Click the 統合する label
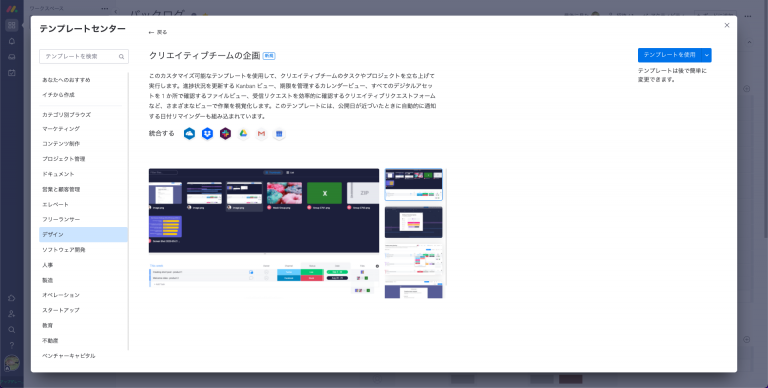Image resolution: width=768 pixels, height=388 pixels. [x=162, y=133]
